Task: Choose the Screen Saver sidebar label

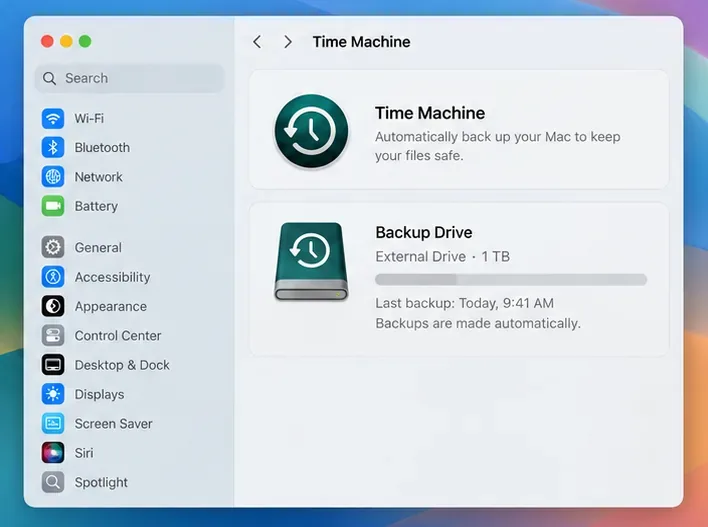Action: pyautogui.click(x=113, y=424)
